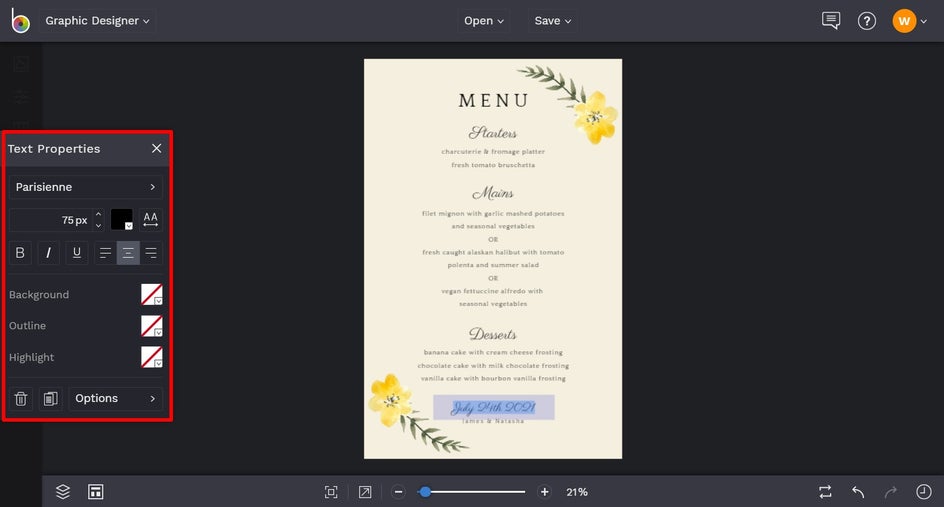Click the 21% zoom value
Viewport: 944px width, 507px height.
tap(577, 492)
